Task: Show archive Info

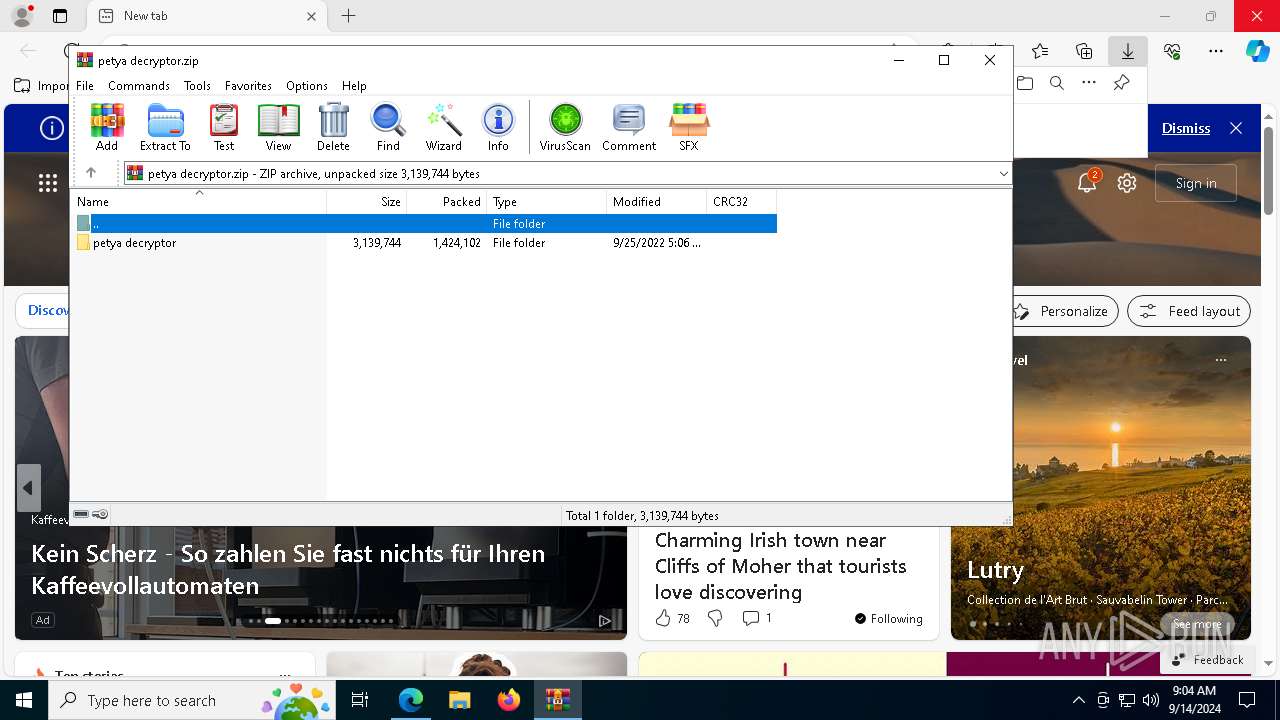Action: [x=498, y=127]
